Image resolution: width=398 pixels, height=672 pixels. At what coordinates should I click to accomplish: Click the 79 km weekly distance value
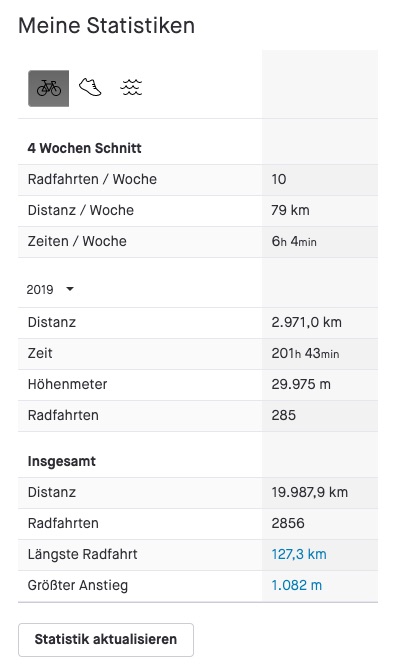[290, 210]
